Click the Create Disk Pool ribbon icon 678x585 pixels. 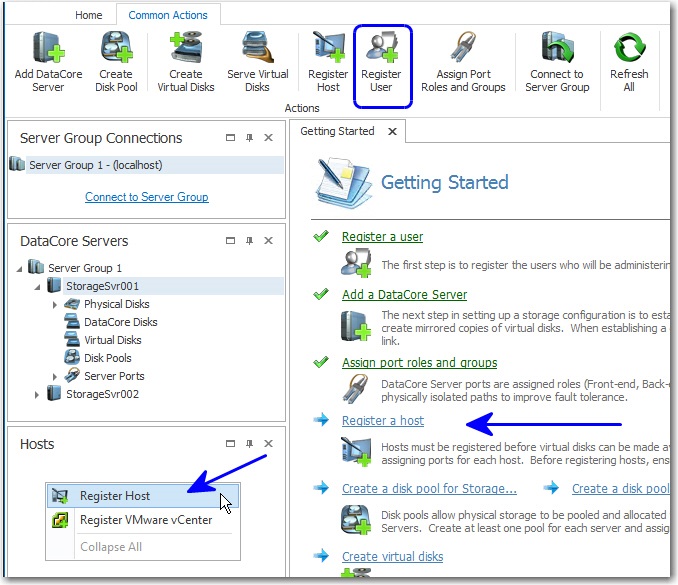click(116, 47)
